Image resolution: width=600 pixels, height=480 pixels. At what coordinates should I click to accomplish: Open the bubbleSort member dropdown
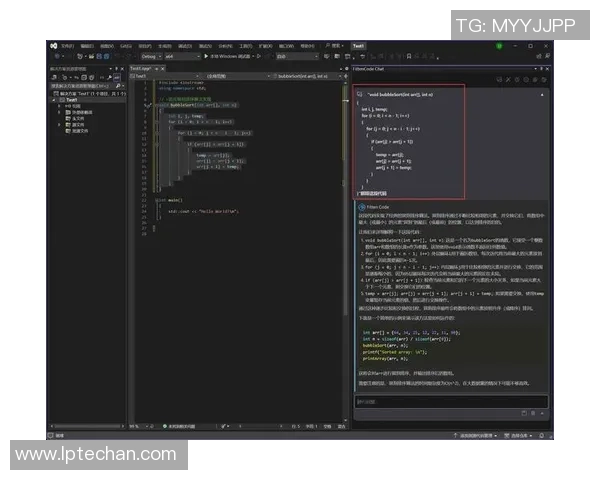(x=307, y=76)
